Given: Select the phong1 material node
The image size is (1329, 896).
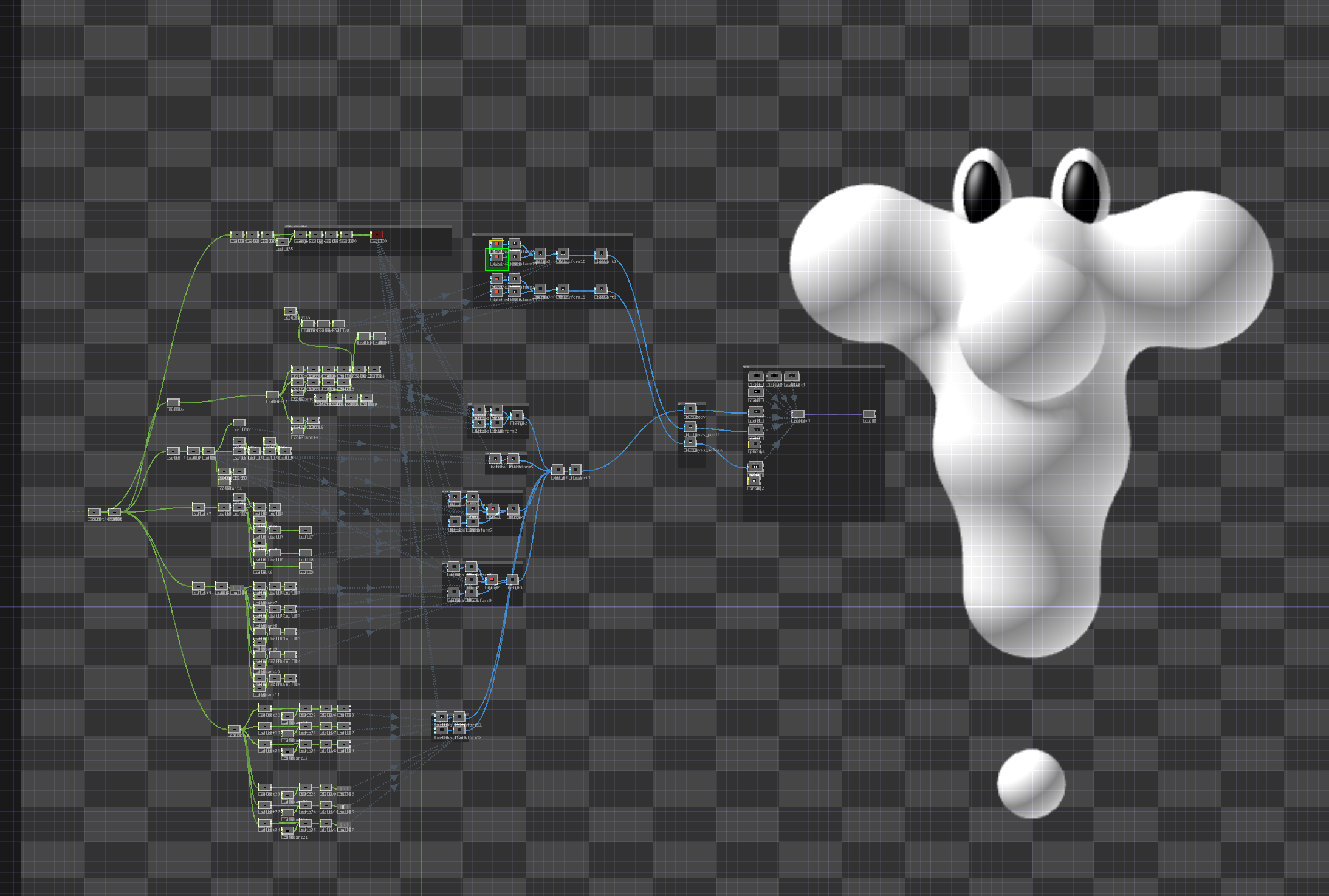Looking at the screenshot, I should pos(754,444).
